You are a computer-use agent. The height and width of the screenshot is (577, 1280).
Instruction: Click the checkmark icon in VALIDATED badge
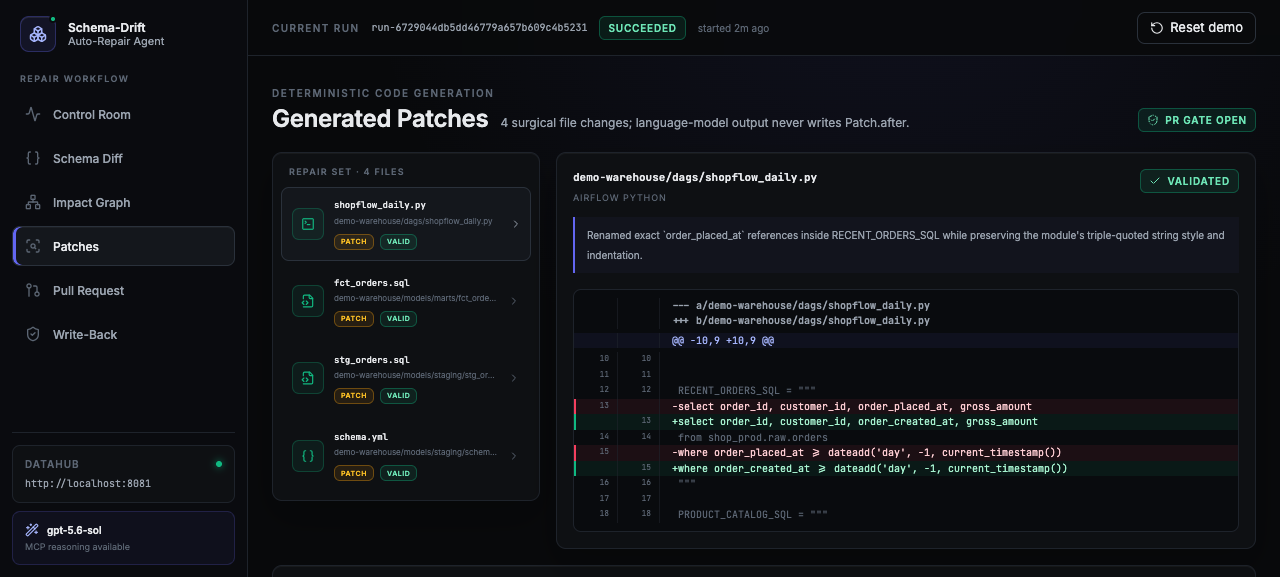[1155, 181]
